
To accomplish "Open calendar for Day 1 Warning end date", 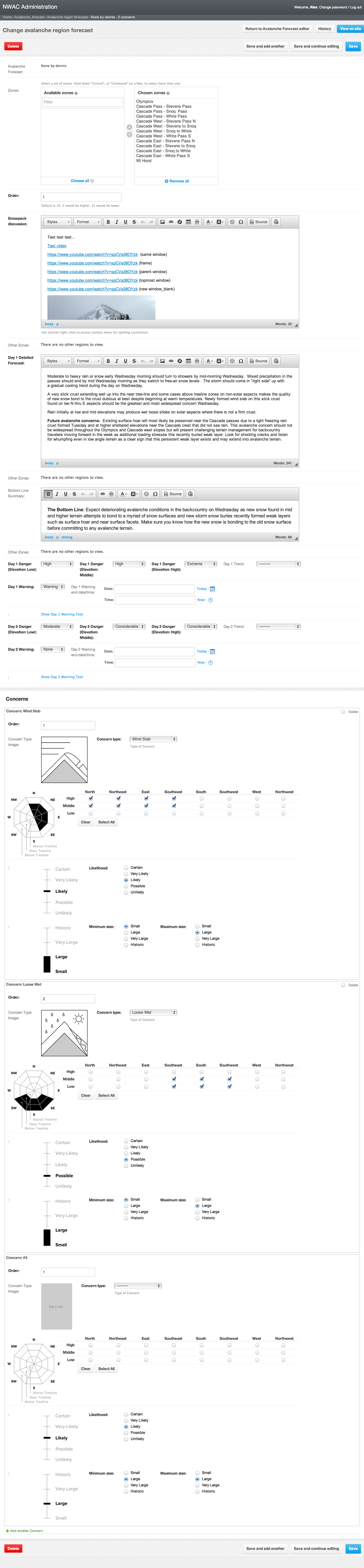I will (x=213, y=589).
